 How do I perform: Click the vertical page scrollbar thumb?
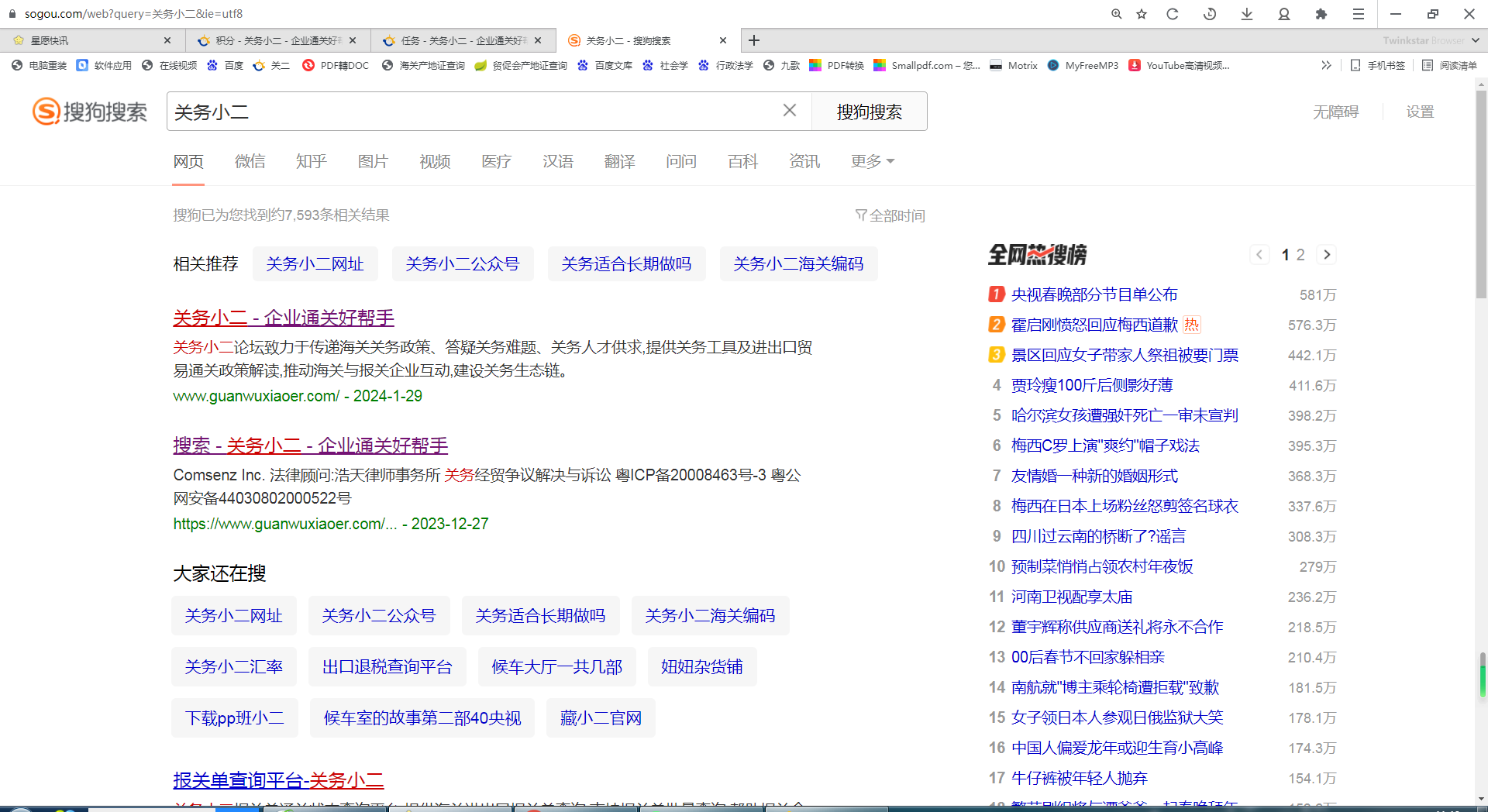coord(1481,194)
